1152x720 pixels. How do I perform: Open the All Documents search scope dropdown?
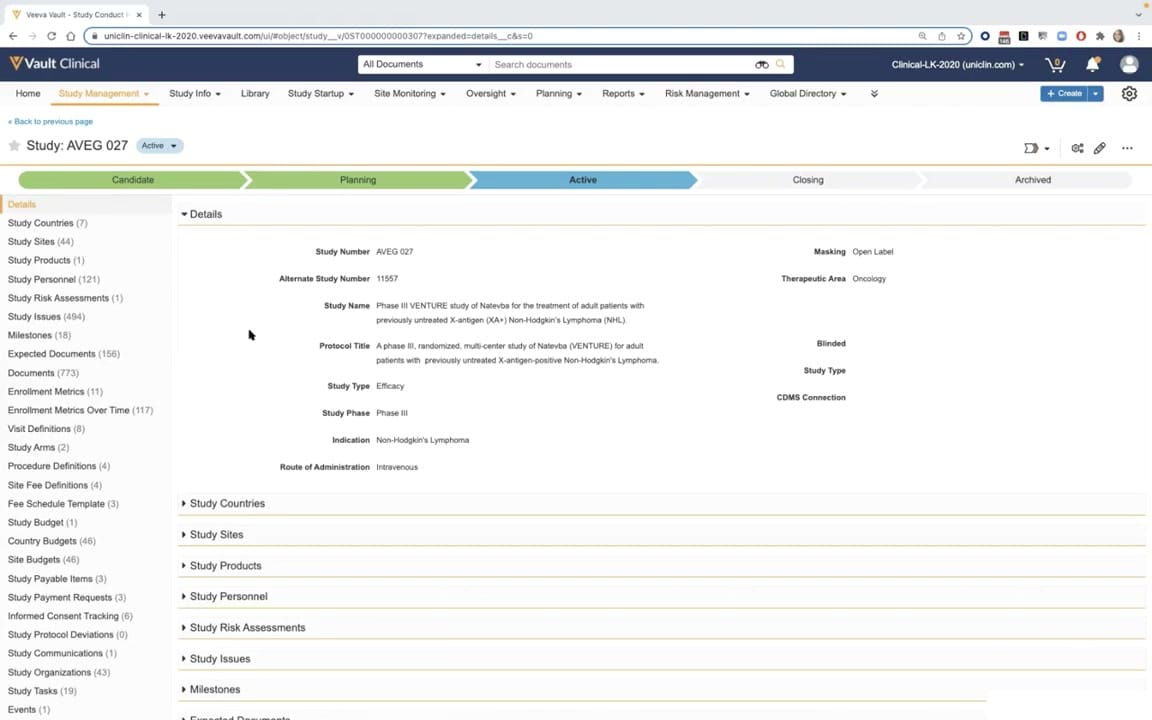[422, 65]
